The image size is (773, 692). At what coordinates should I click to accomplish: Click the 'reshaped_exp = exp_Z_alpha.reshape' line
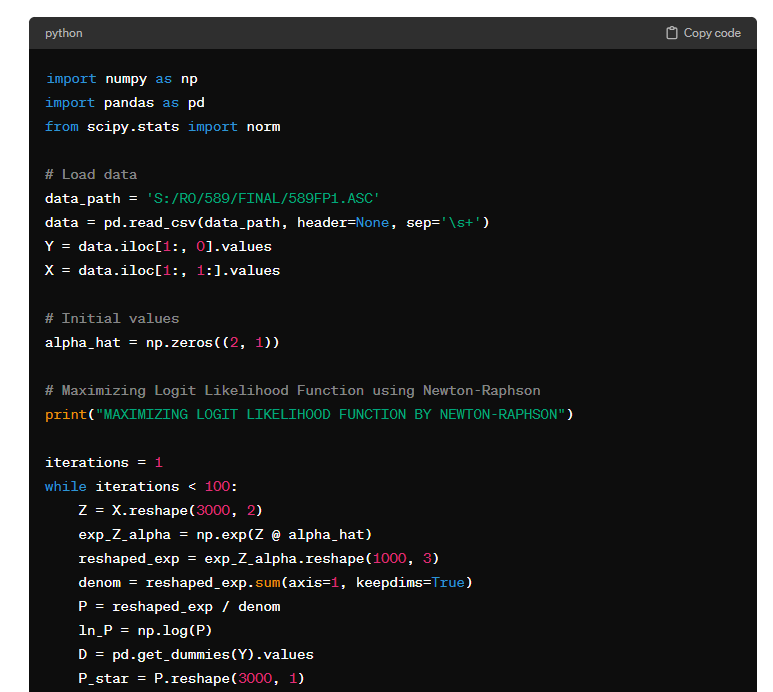(x=258, y=558)
